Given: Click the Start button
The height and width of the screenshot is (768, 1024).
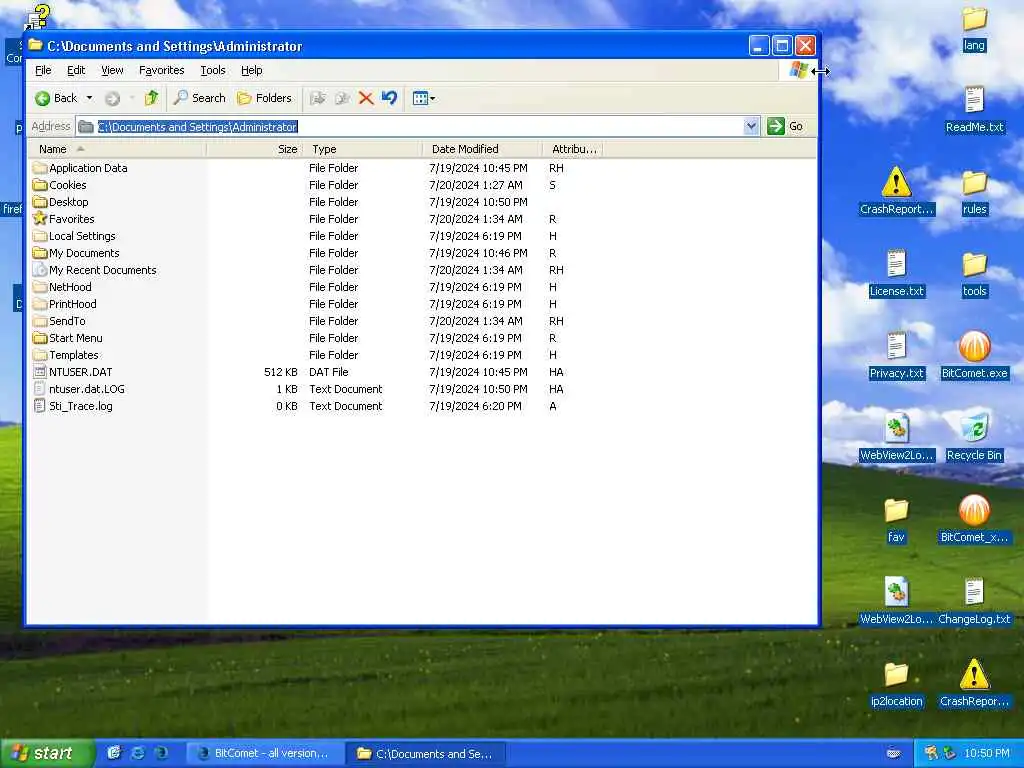Looking at the screenshot, I should (x=47, y=753).
